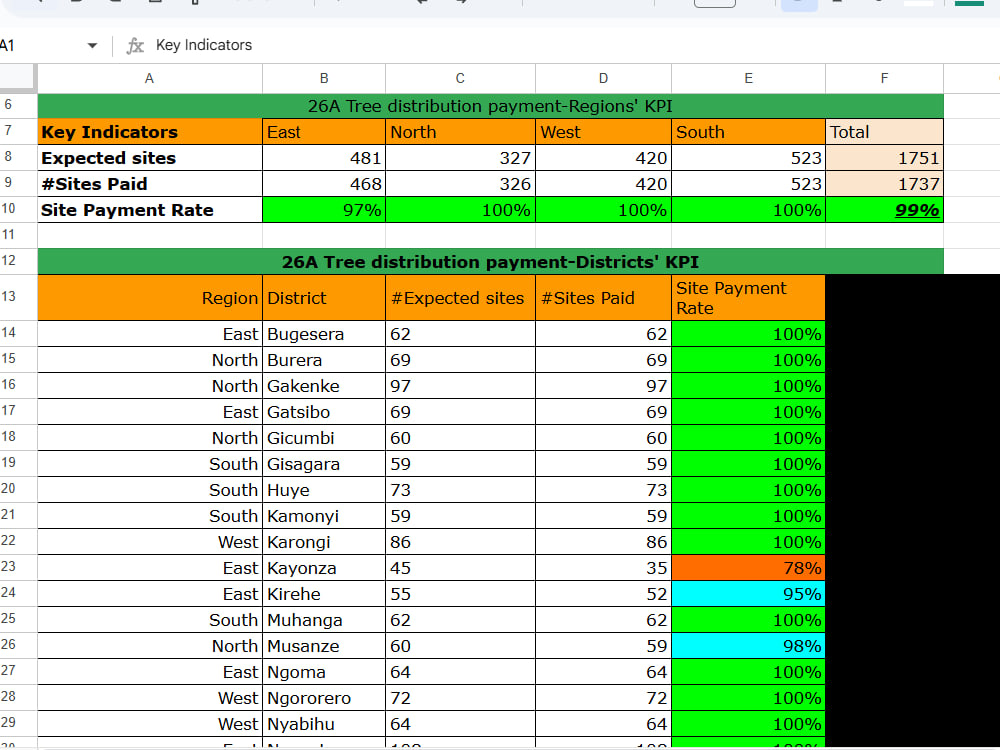Select the East 97% payment rate cell
1000x750 pixels.
pyautogui.click(x=324, y=210)
